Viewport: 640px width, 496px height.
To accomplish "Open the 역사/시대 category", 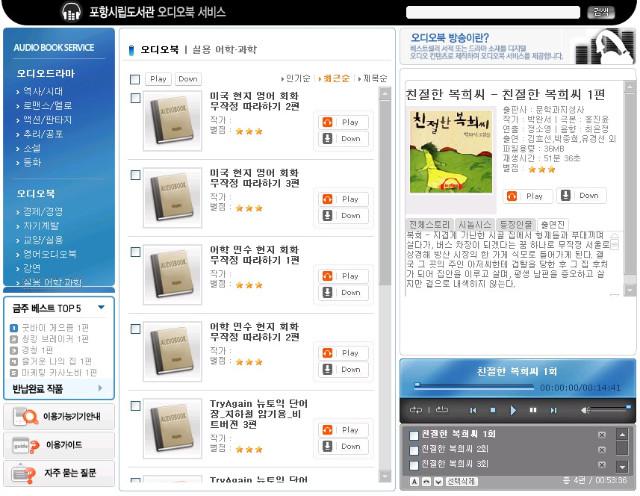I will click(43, 91).
